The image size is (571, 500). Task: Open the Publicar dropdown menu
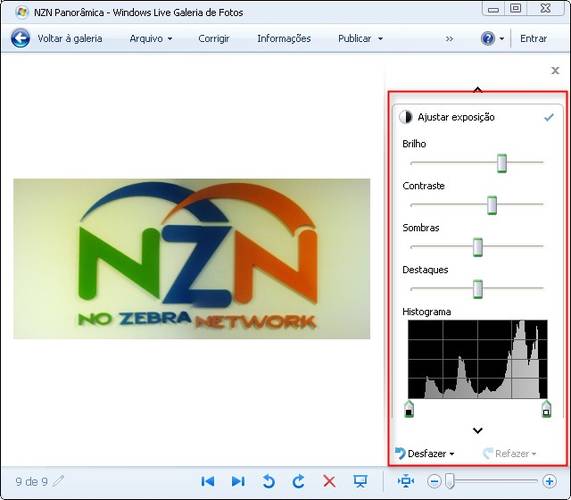tap(361, 39)
